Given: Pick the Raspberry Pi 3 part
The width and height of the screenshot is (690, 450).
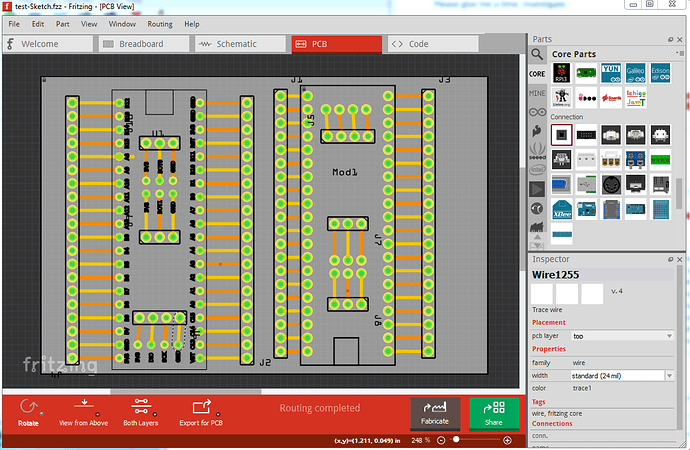Looking at the screenshot, I should [x=561, y=73].
